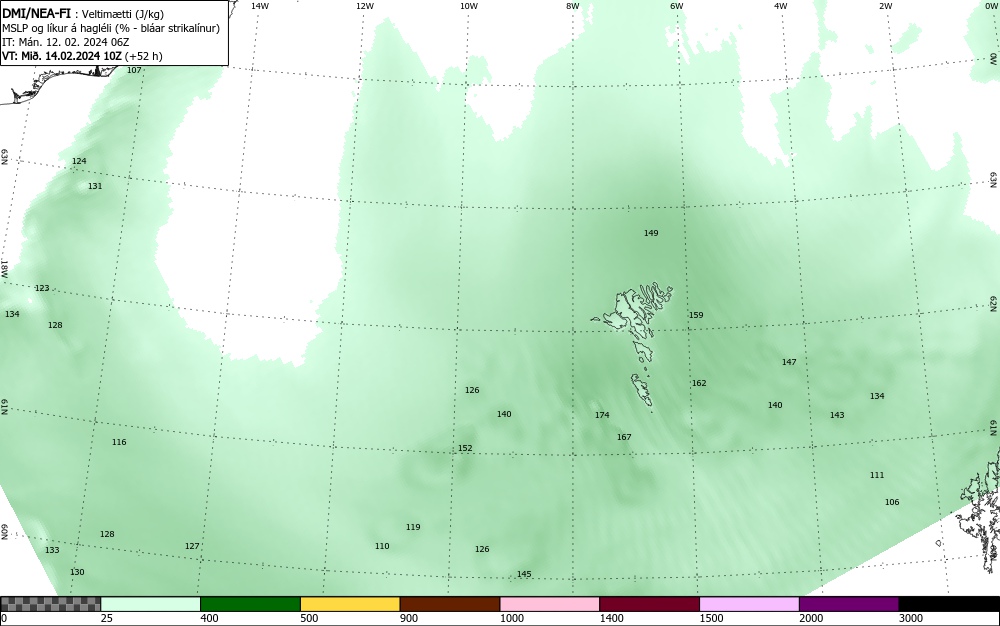The height and width of the screenshot is (626, 1000).
Task: Select the map value '167'
Action: click(624, 437)
